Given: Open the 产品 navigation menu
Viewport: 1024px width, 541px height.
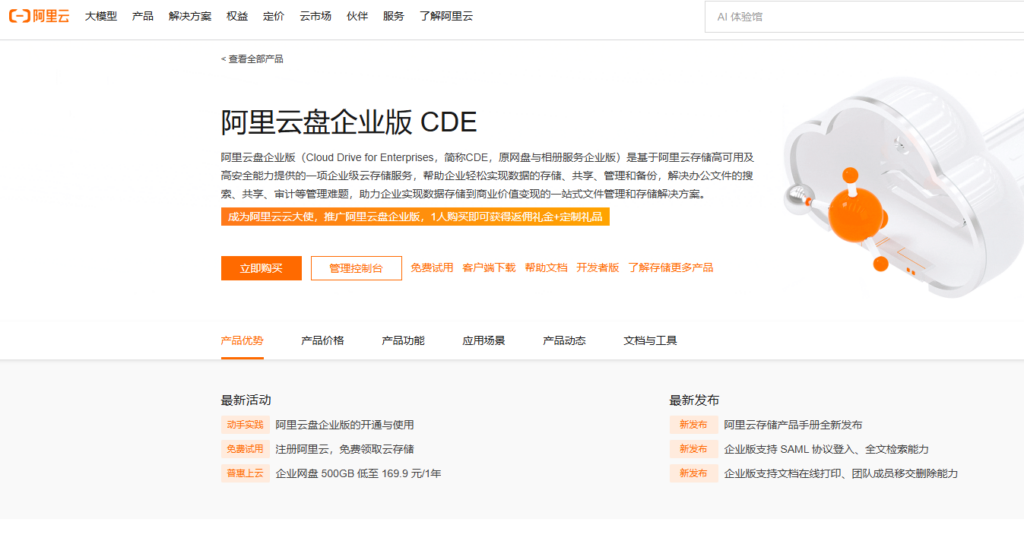Looking at the screenshot, I should [x=142, y=16].
